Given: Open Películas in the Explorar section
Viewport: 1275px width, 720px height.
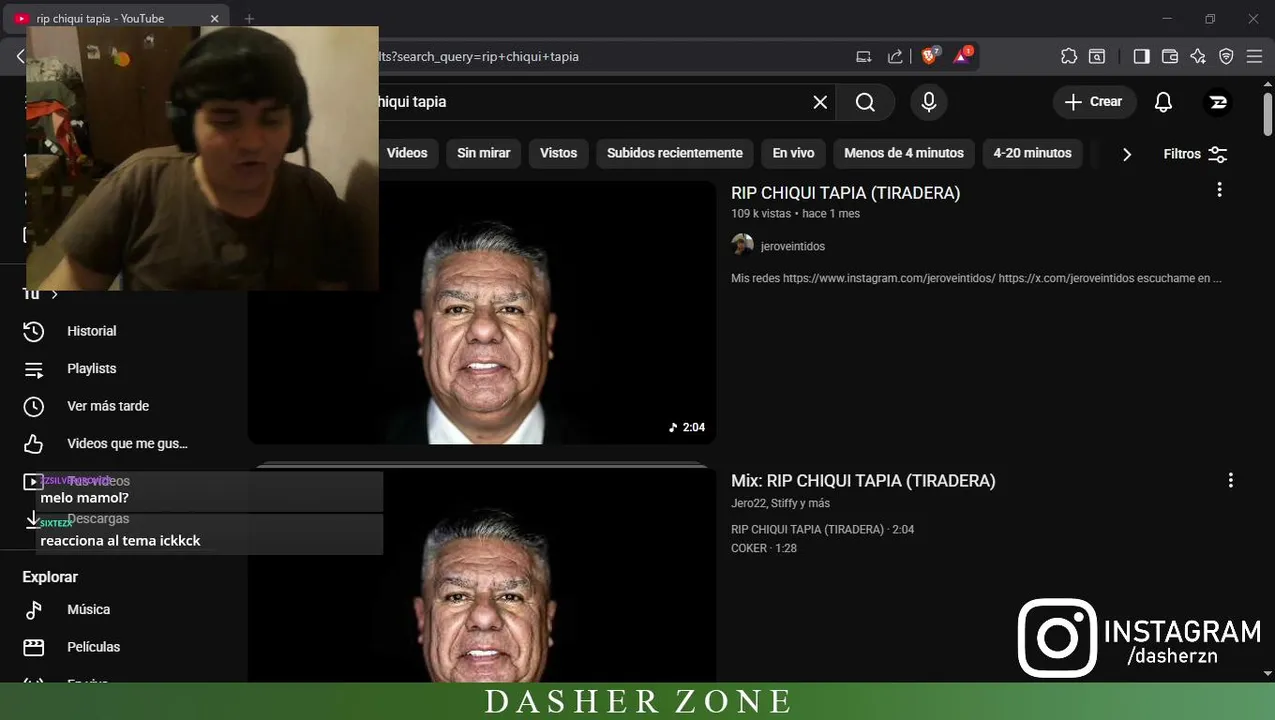Looking at the screenshot, I should pyautogui.click(x=93, y=647).
